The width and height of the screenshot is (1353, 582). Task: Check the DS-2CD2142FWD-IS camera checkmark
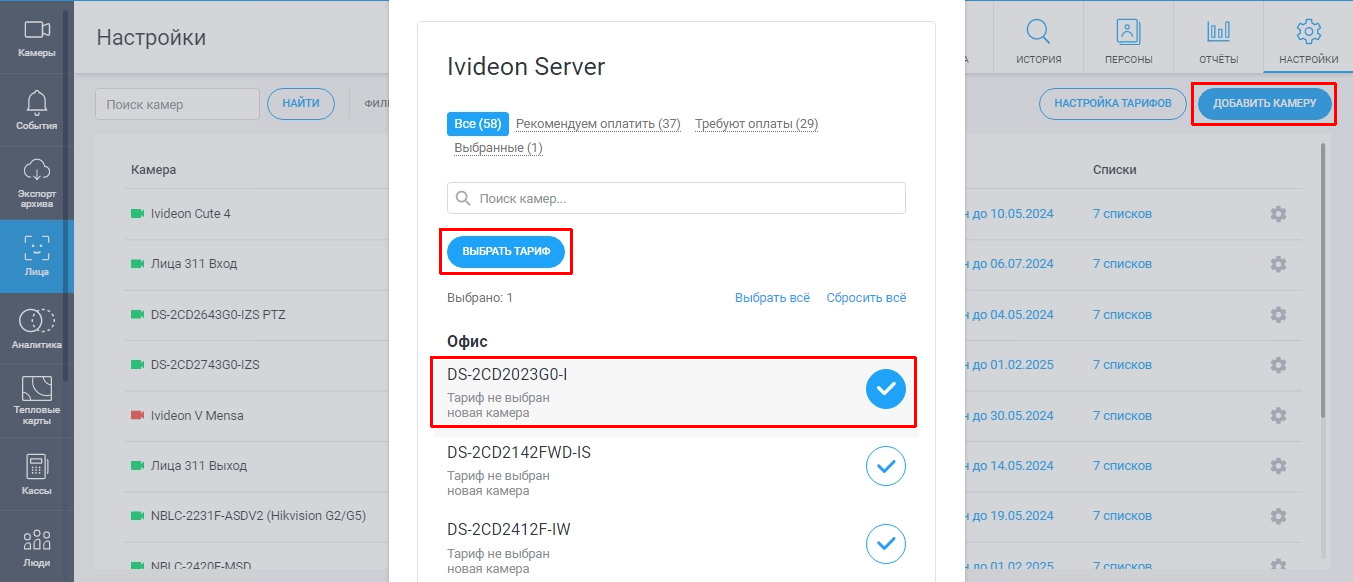click(885, 466)
